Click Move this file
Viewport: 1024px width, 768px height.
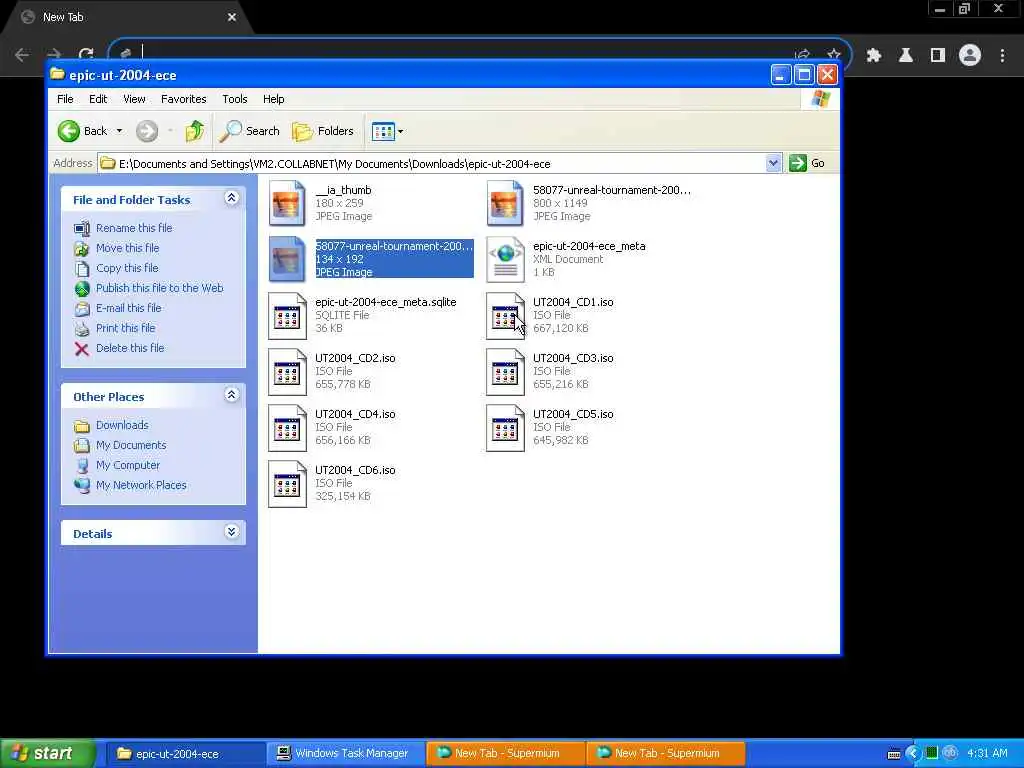(127, 248)
